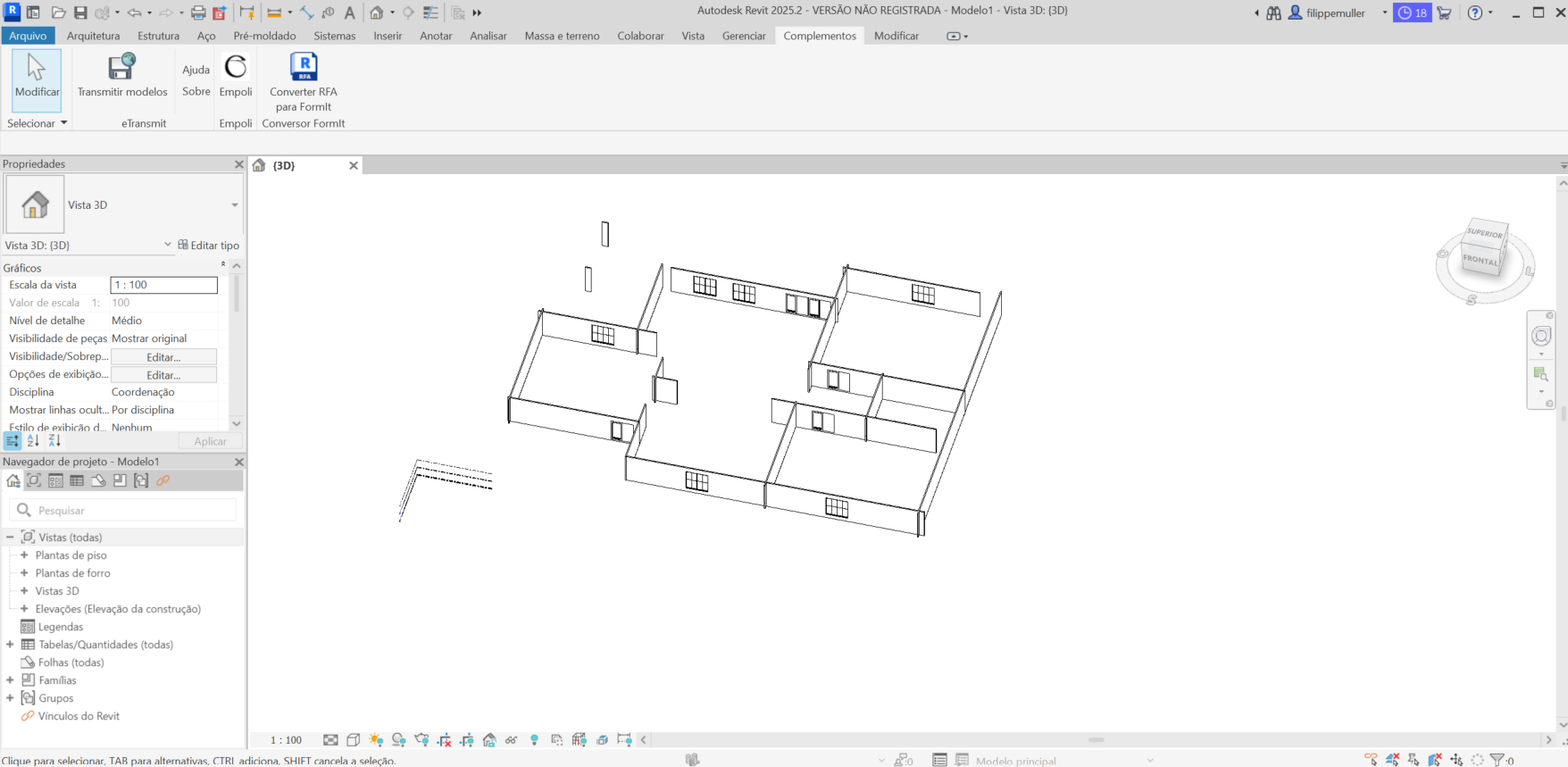Open a file from the quick access toolbar
The image size is (1568, 767).
(58, 13)
